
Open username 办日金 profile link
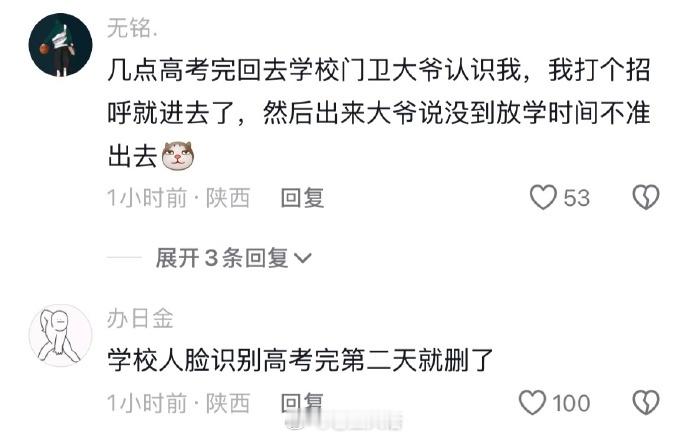tap(140, 318)
